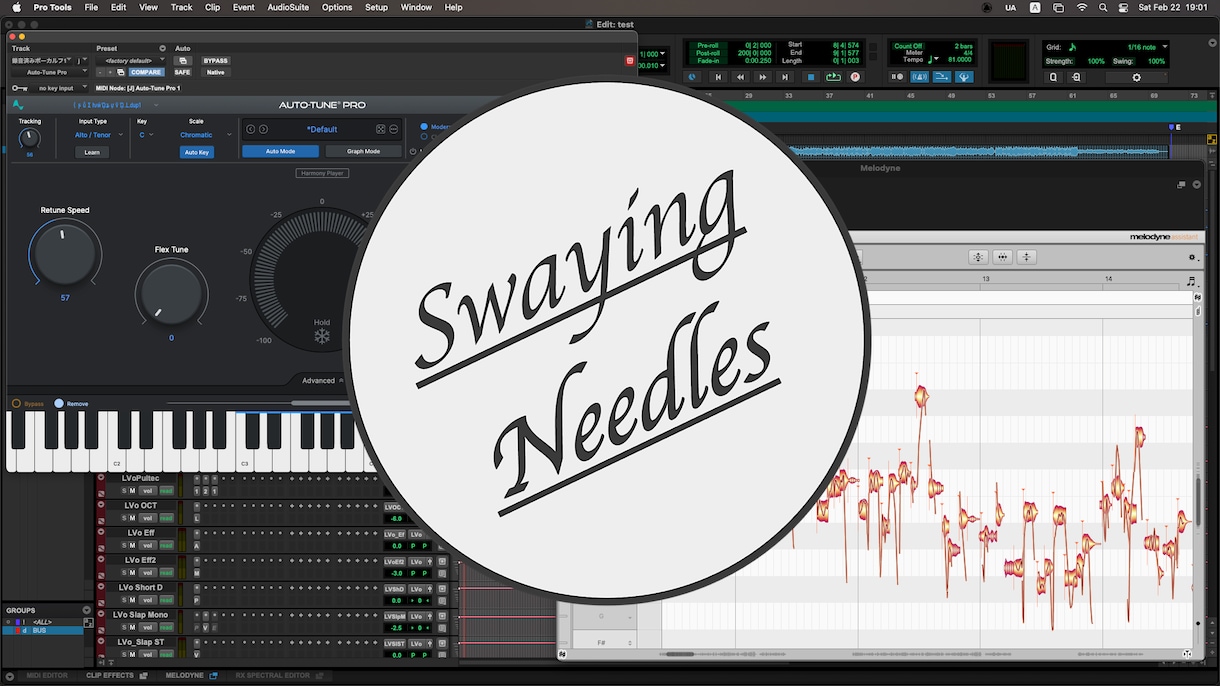The width and height of the screenshot is (1220, 686).
Task: Open the GROUPS panel menu arrow
Action: point(86,610)
